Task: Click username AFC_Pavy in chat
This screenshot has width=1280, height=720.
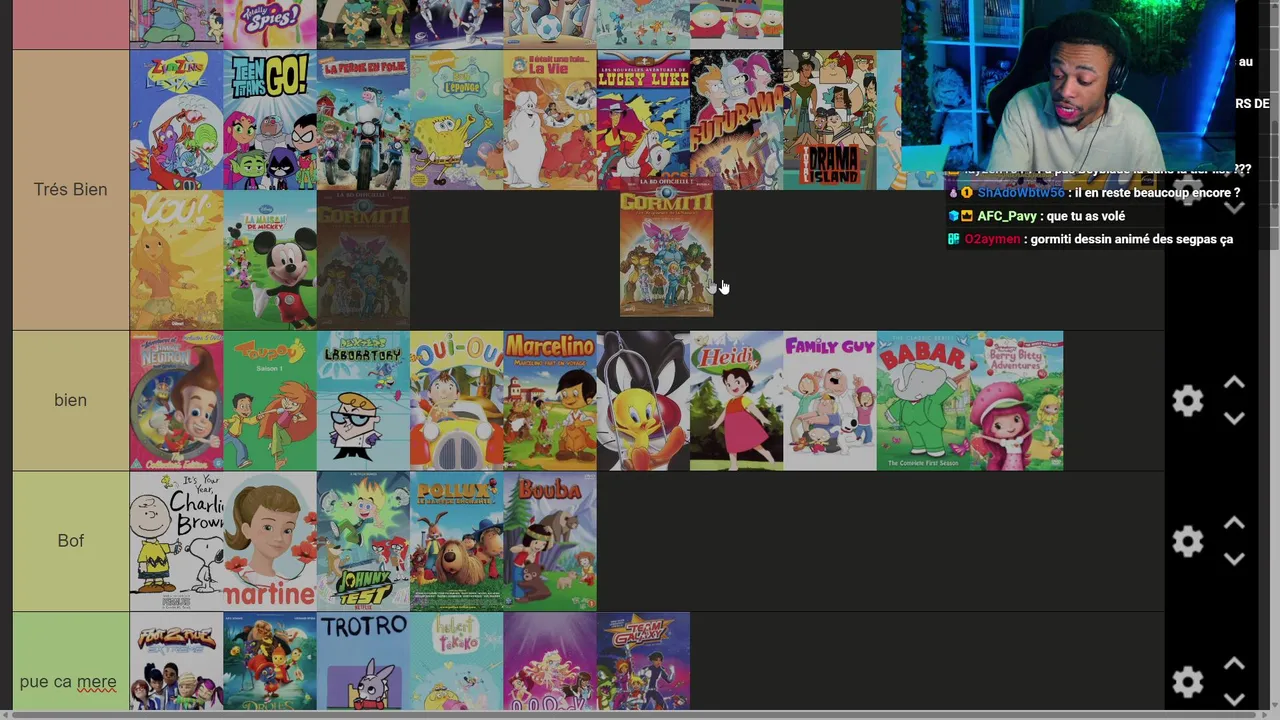Action: (x=1007, y=216)
